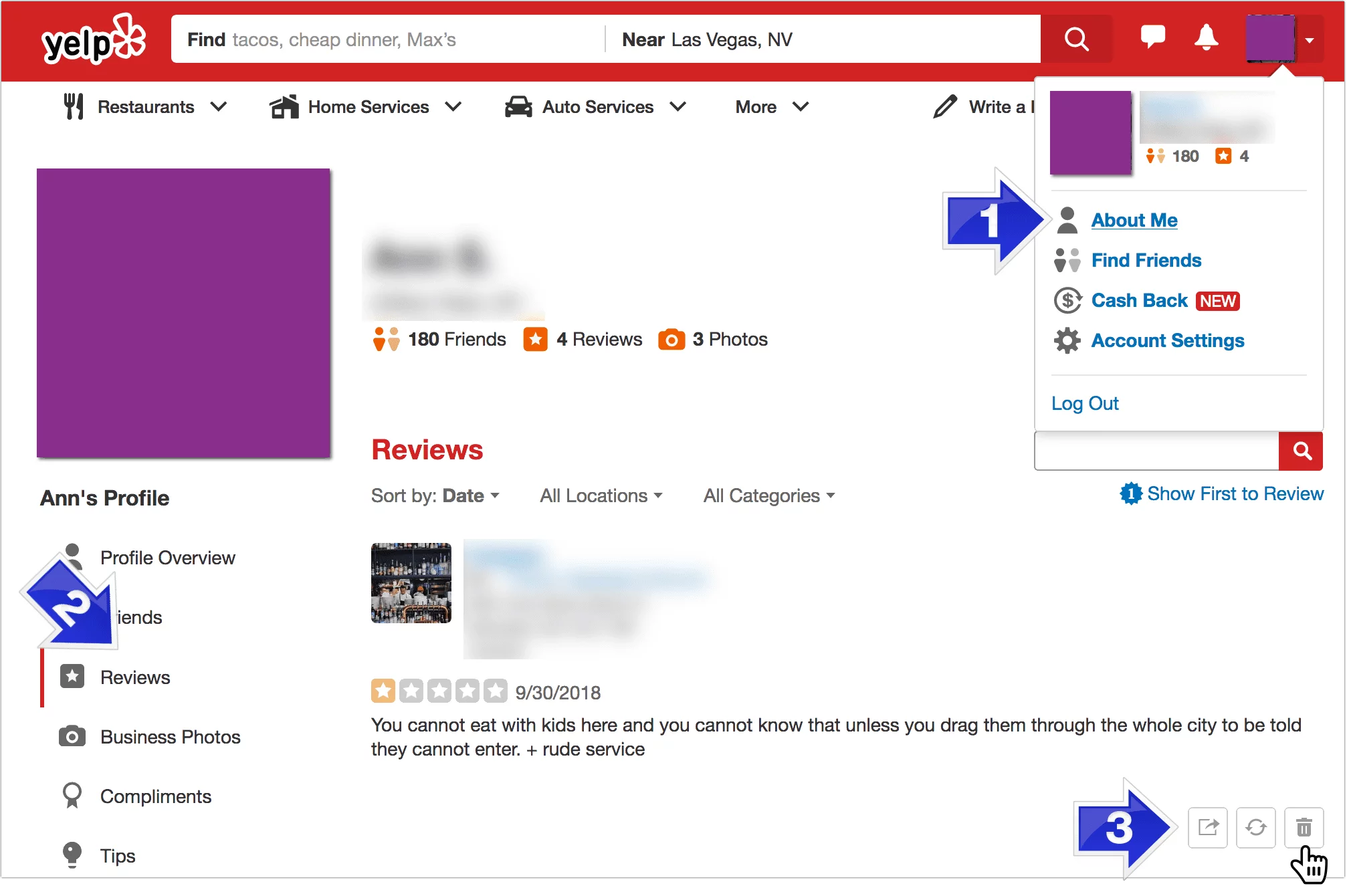Viewport: 1347px width, 896px height.
Task: Open Sort by Date dropdown
Action: tap(435, 495)
